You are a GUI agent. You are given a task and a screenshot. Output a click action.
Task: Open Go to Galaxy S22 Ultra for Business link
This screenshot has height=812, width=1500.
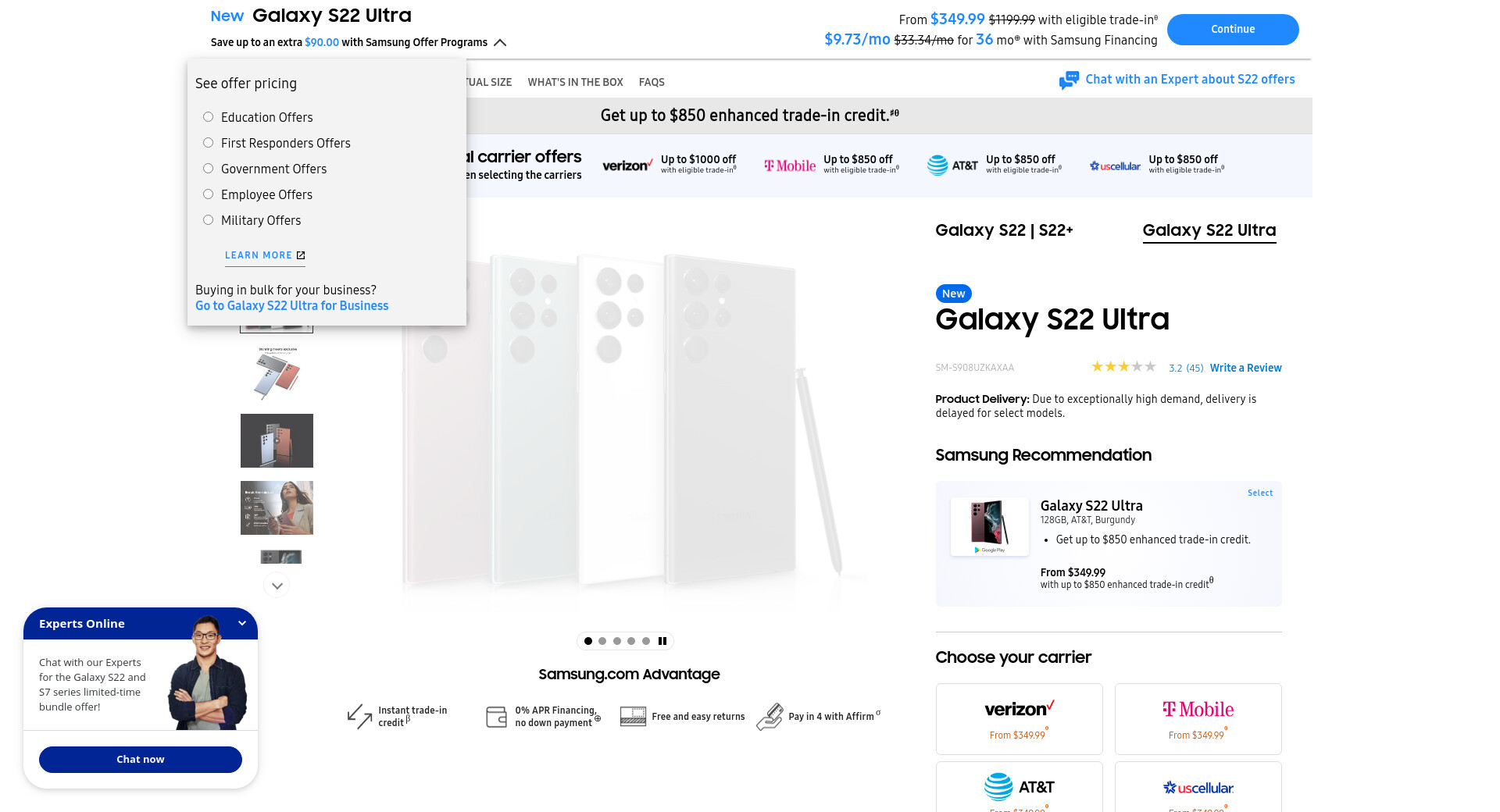(x=291, y=306)
